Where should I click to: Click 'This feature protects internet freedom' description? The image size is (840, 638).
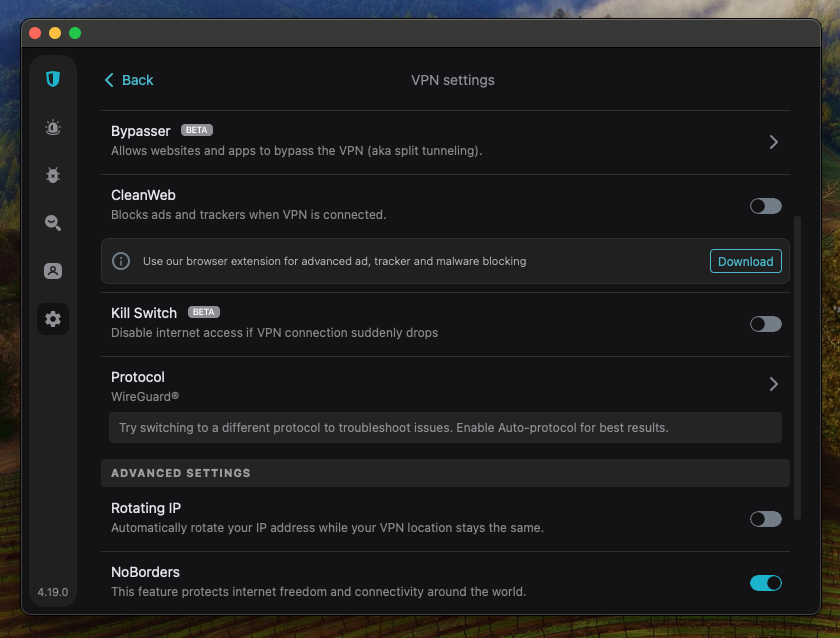tap(318, 592)
